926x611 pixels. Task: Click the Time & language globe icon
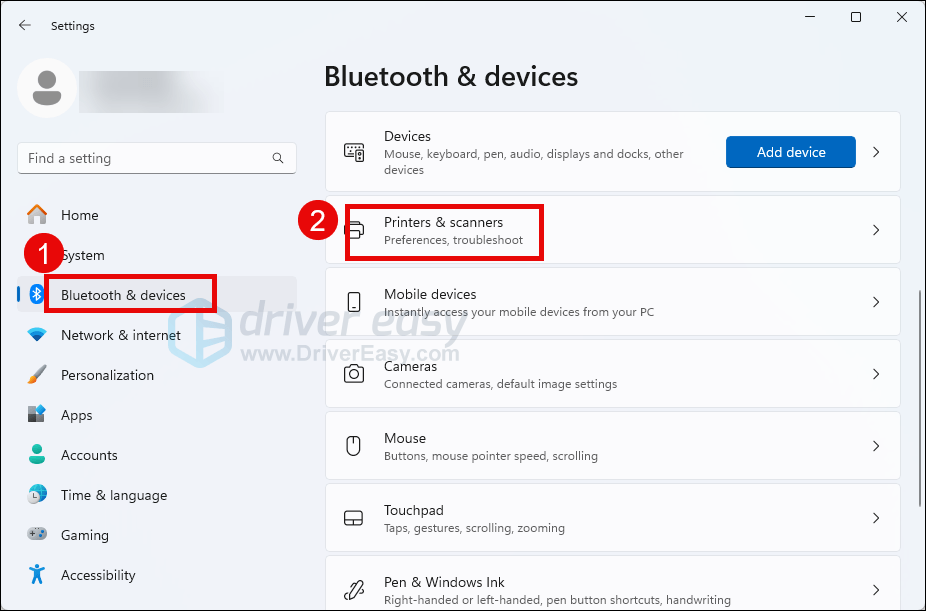click(37, 495)
